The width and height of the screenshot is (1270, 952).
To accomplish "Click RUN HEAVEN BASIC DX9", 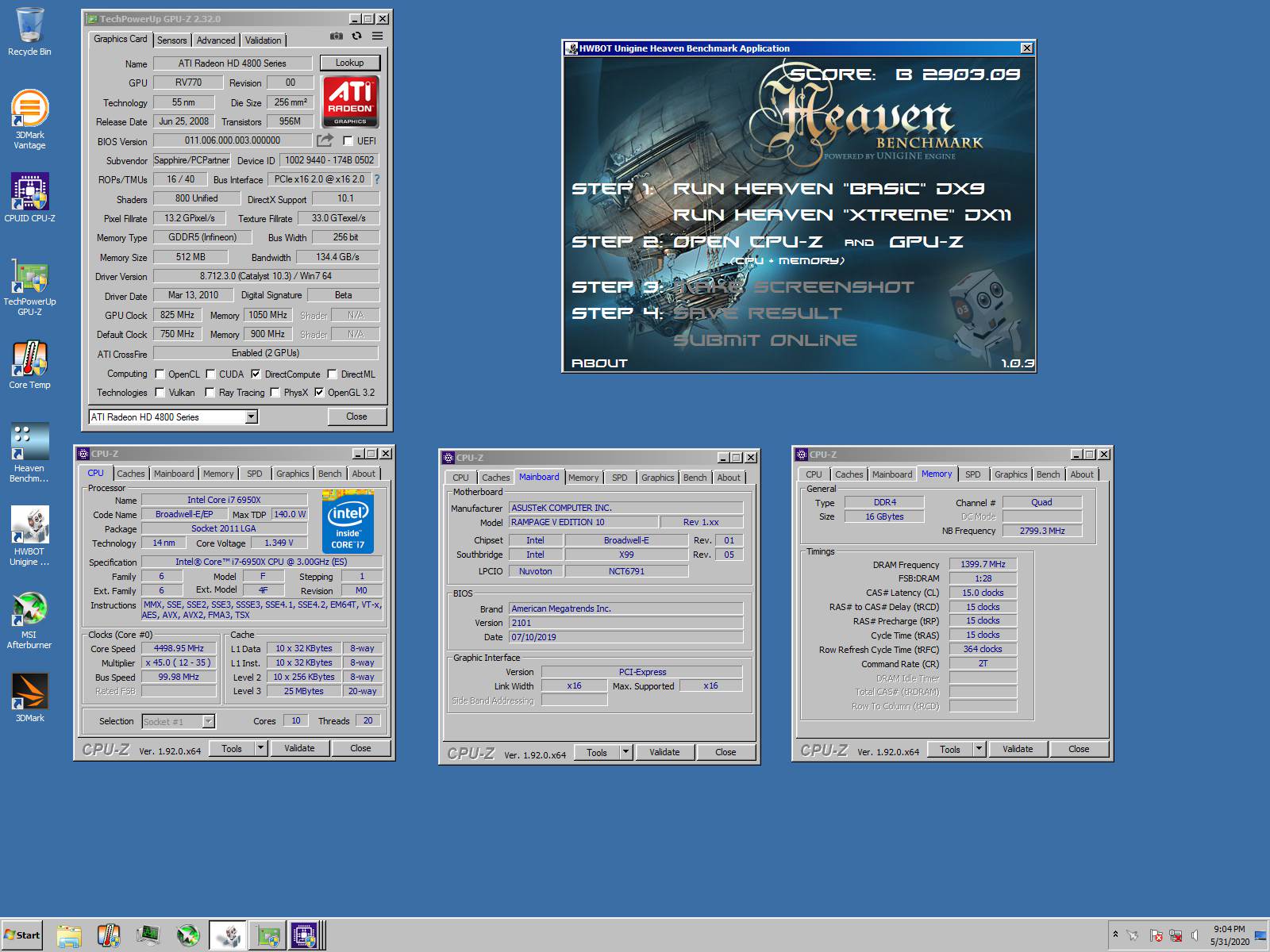I will click(828, 189).
